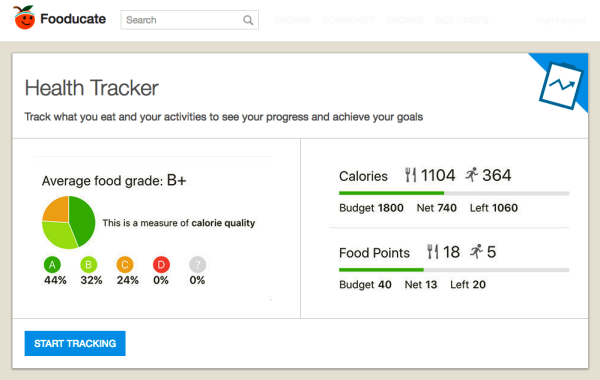Click the search magnifier icon
This screenshot has height=380, width=600.
[x=248, y=20]
